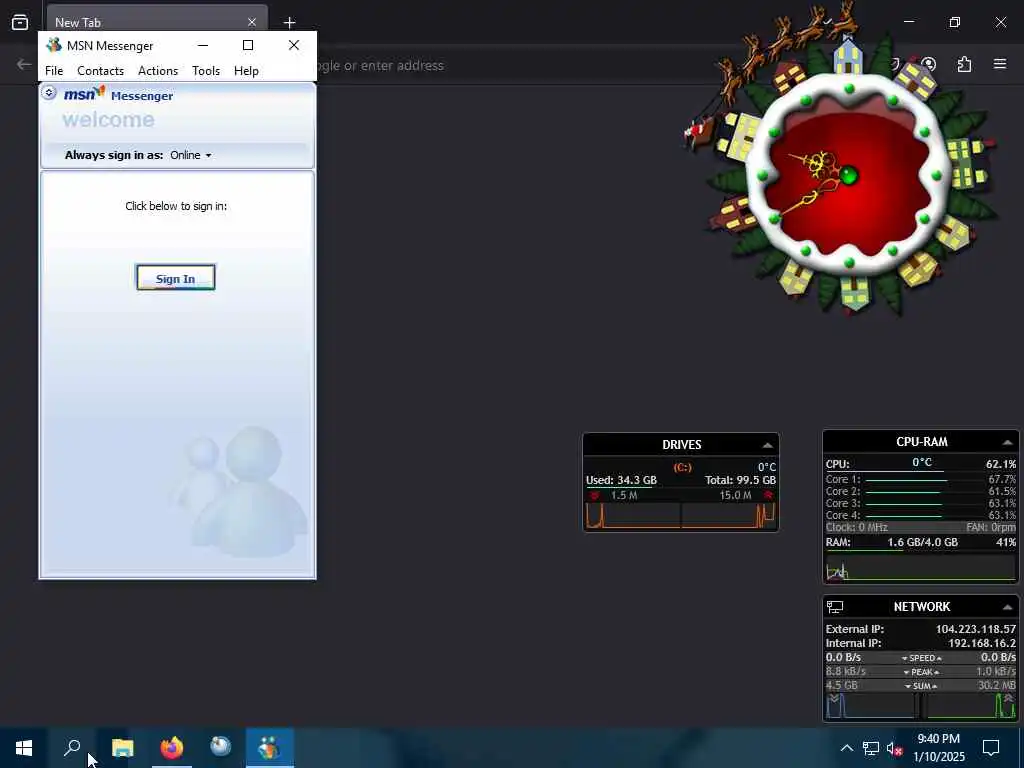The width and height of the screenshot is (1024, 768).
Task: Show hidden system tray icons chevron
Action: point(846,748)
